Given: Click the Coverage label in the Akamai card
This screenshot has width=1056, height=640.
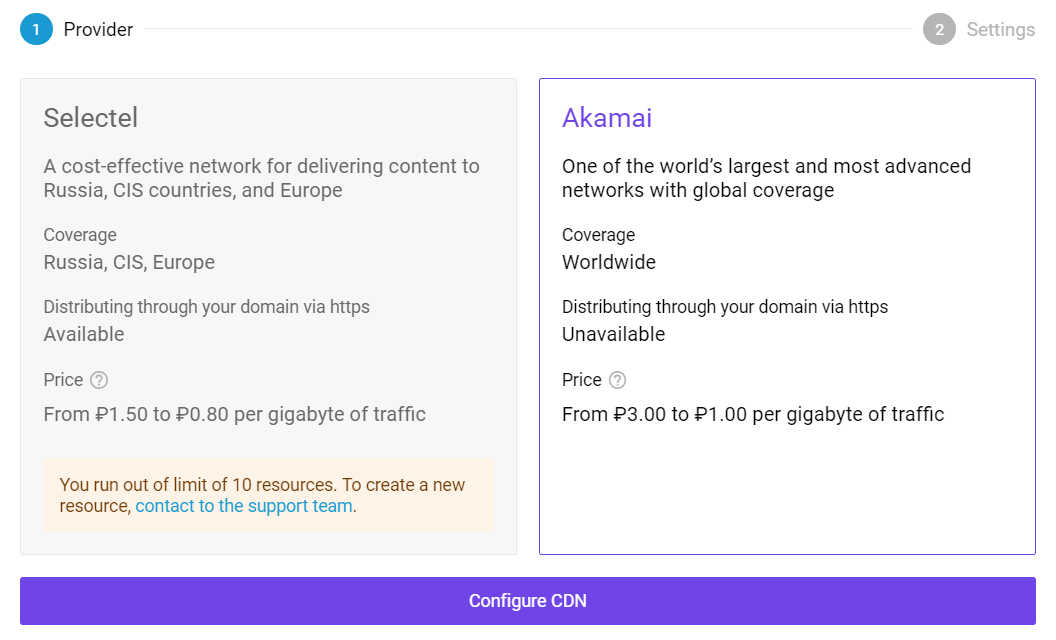Looking at the screenshot, I should pos(599,234).
